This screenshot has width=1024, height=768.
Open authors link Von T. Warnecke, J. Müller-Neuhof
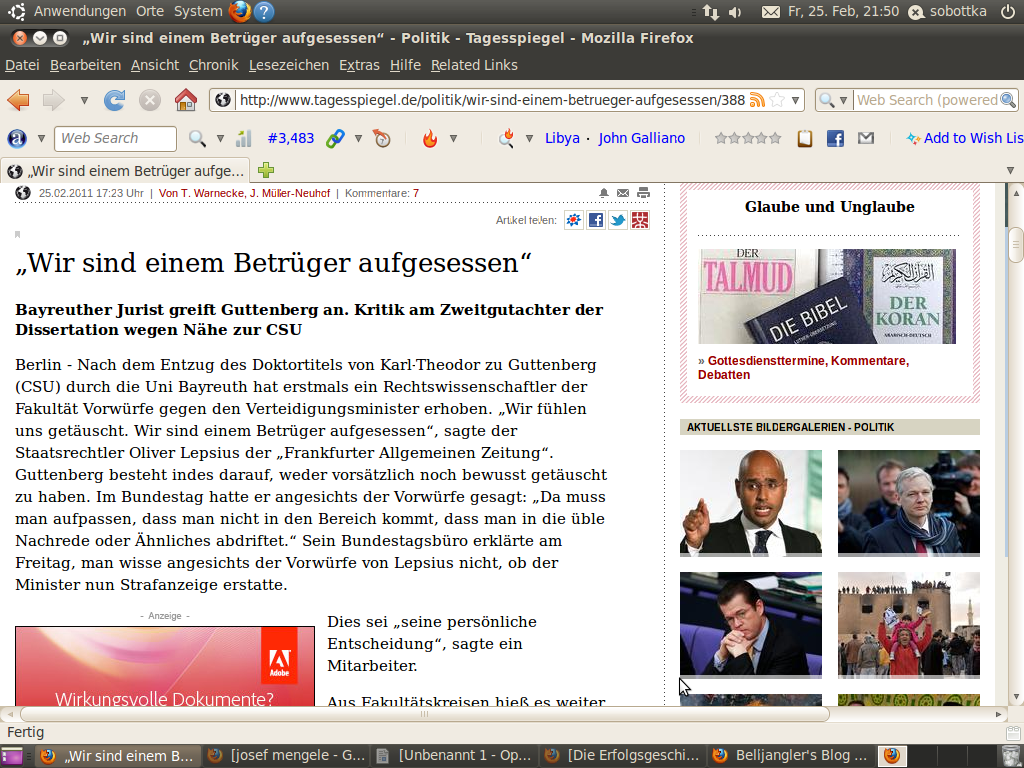point(244,193)
